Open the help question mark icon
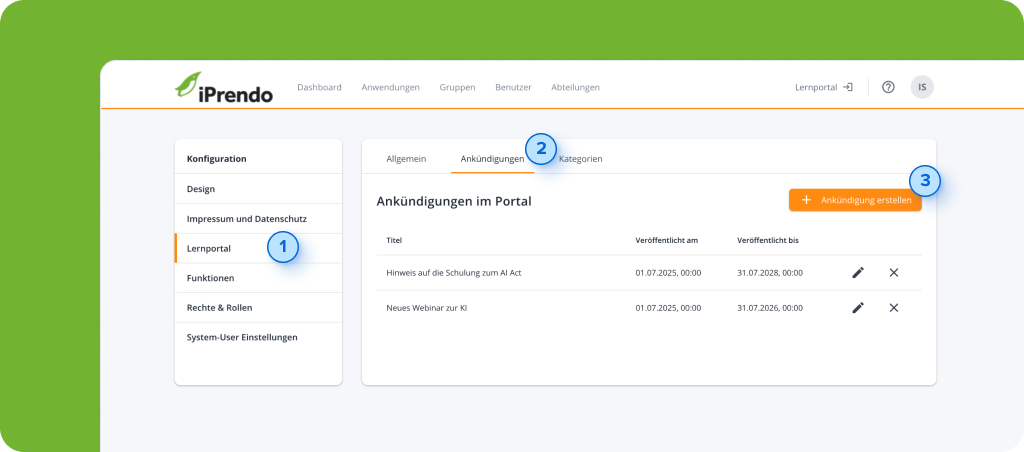 [888, 87]
